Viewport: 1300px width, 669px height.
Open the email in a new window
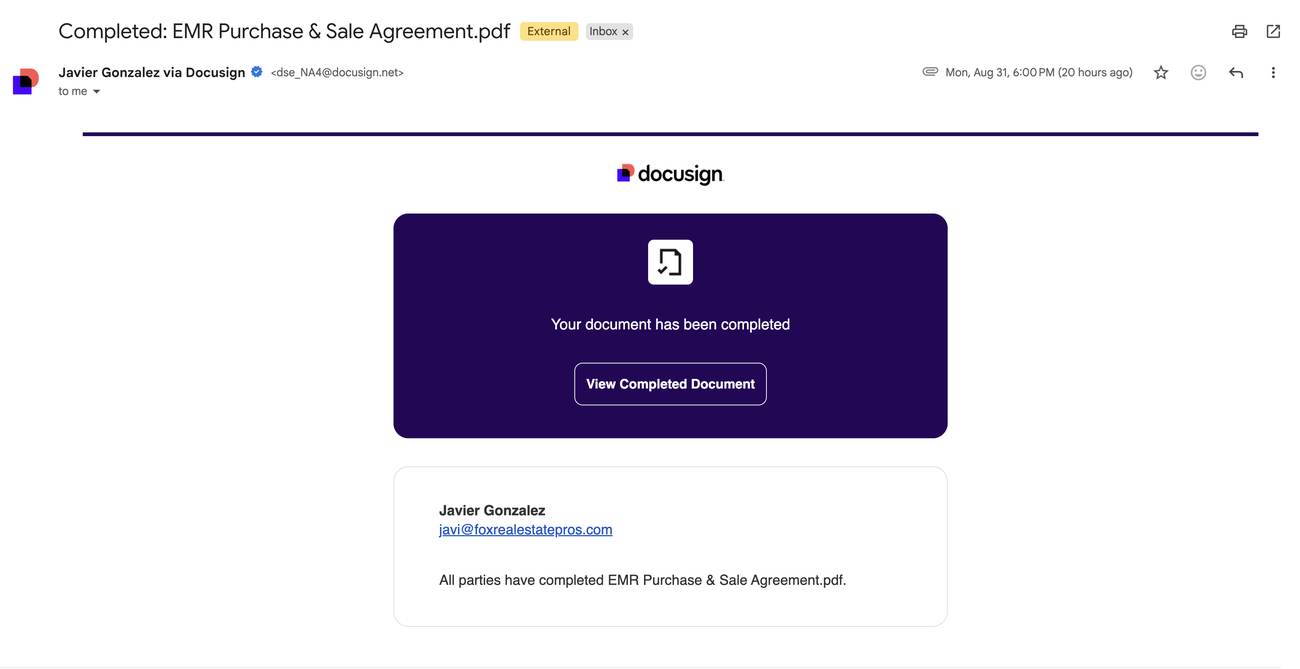click(1273, 31)
